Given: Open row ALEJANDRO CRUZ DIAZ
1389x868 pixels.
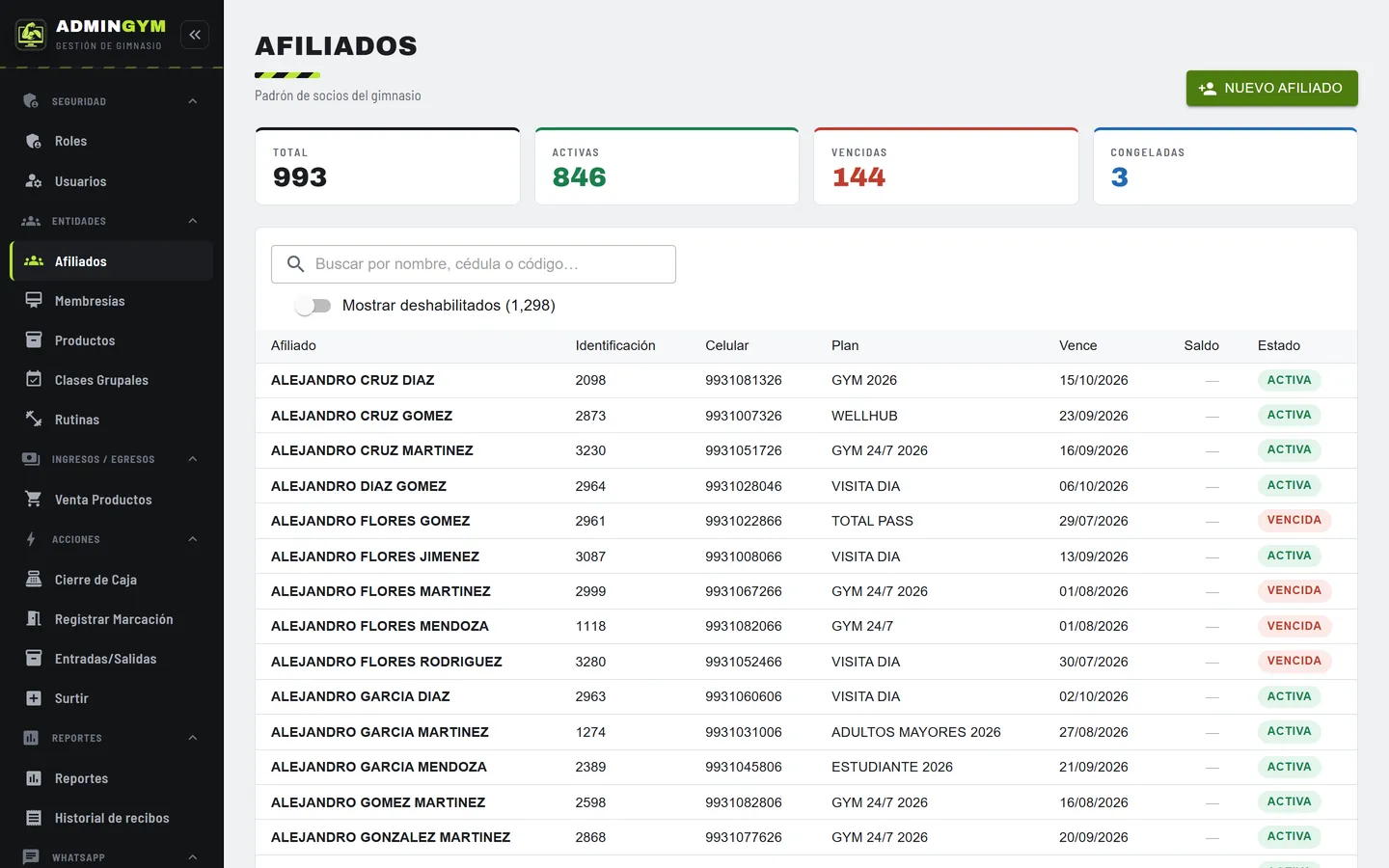Looking at the screenshot, I should [806, 380].
